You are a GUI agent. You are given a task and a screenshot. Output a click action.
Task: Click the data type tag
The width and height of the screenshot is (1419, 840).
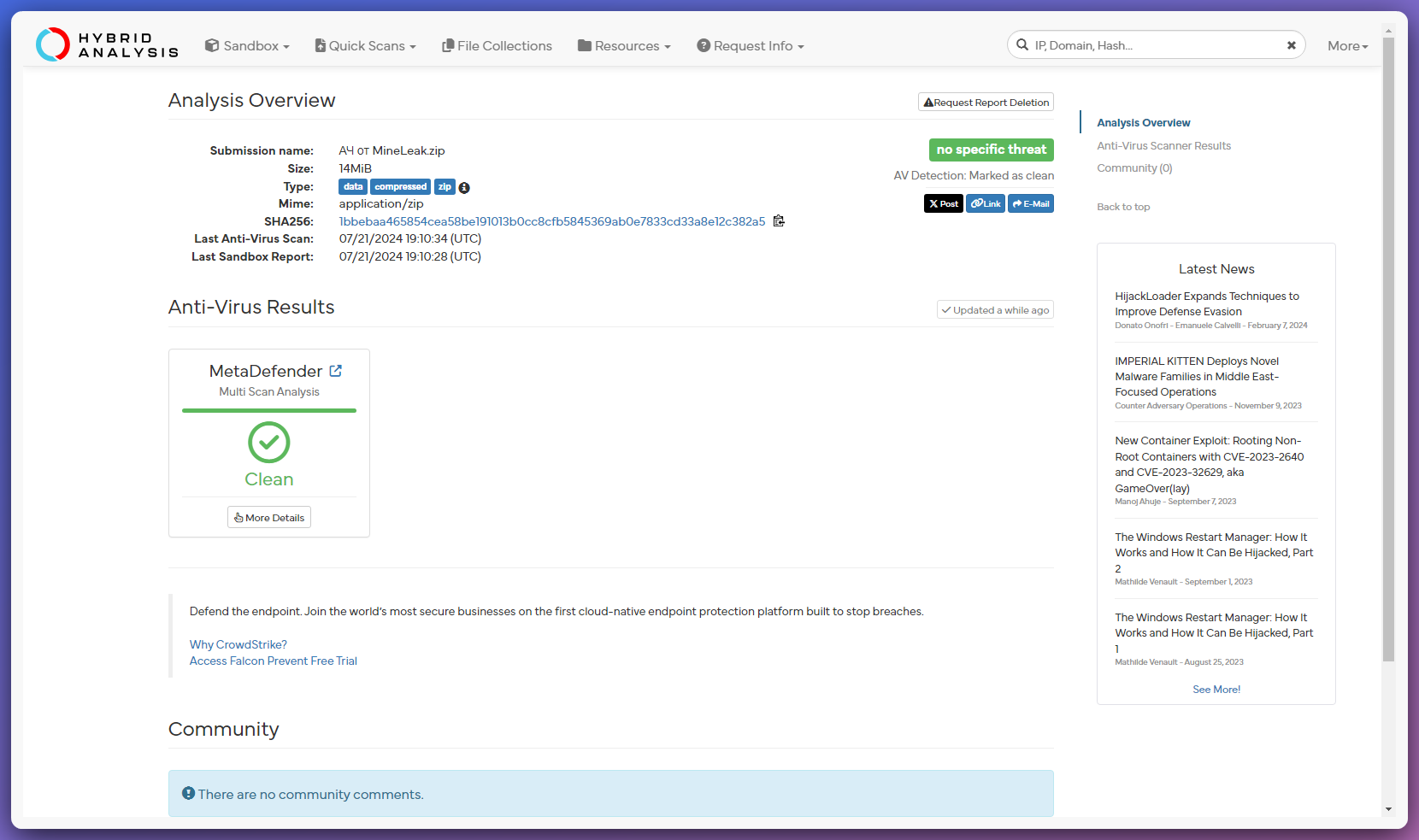tap(353, 187)
